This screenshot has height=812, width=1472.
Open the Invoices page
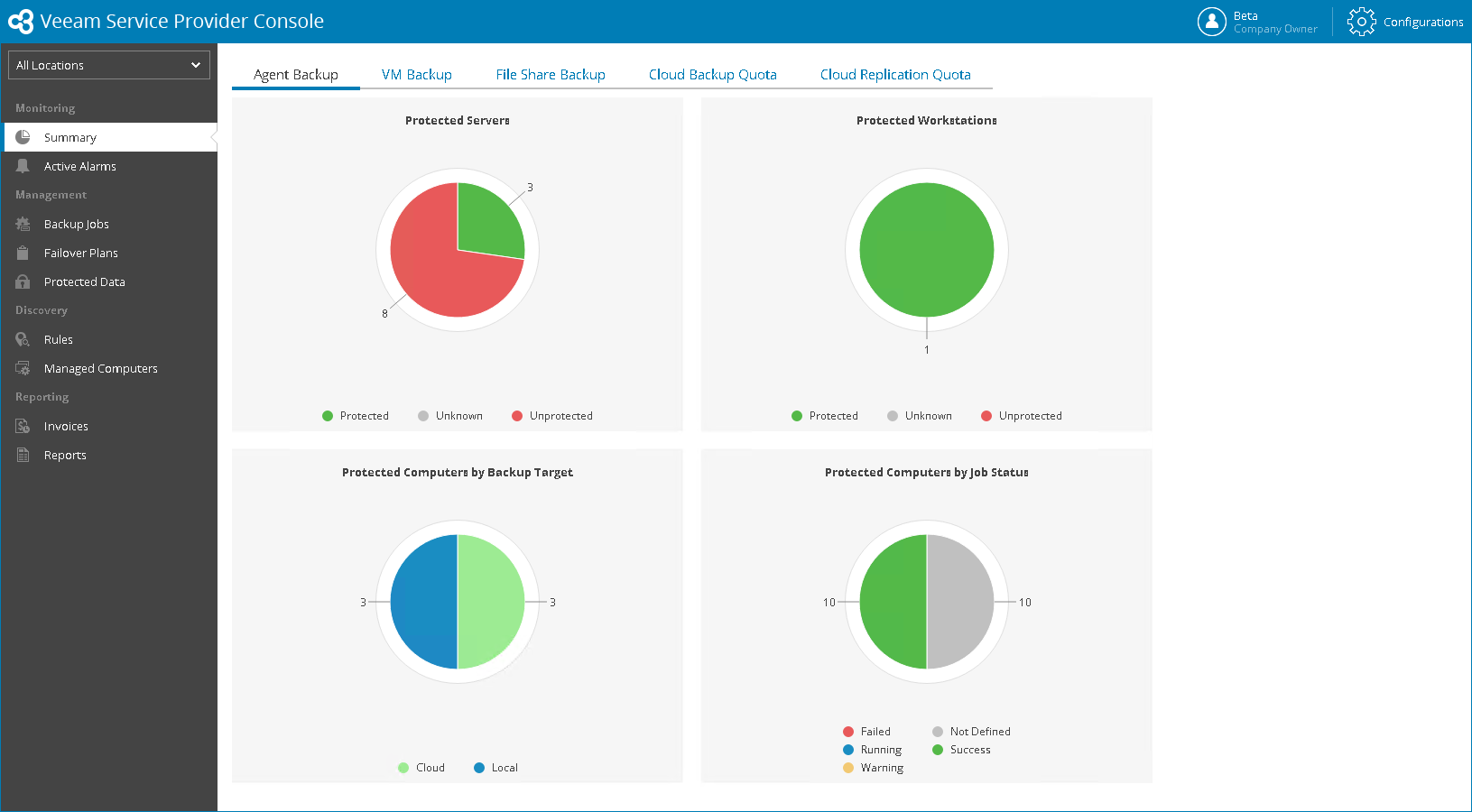[109, 426]
